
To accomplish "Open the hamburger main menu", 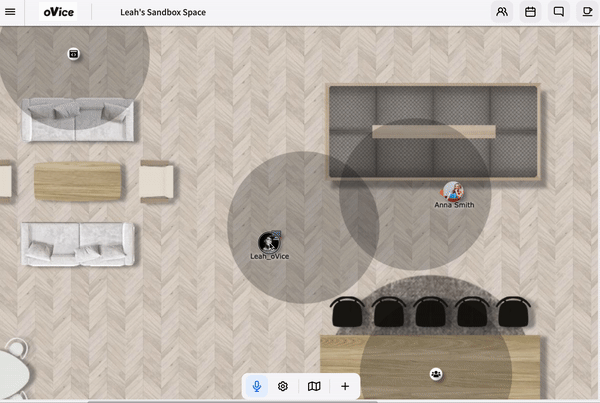I will [10, 12].
